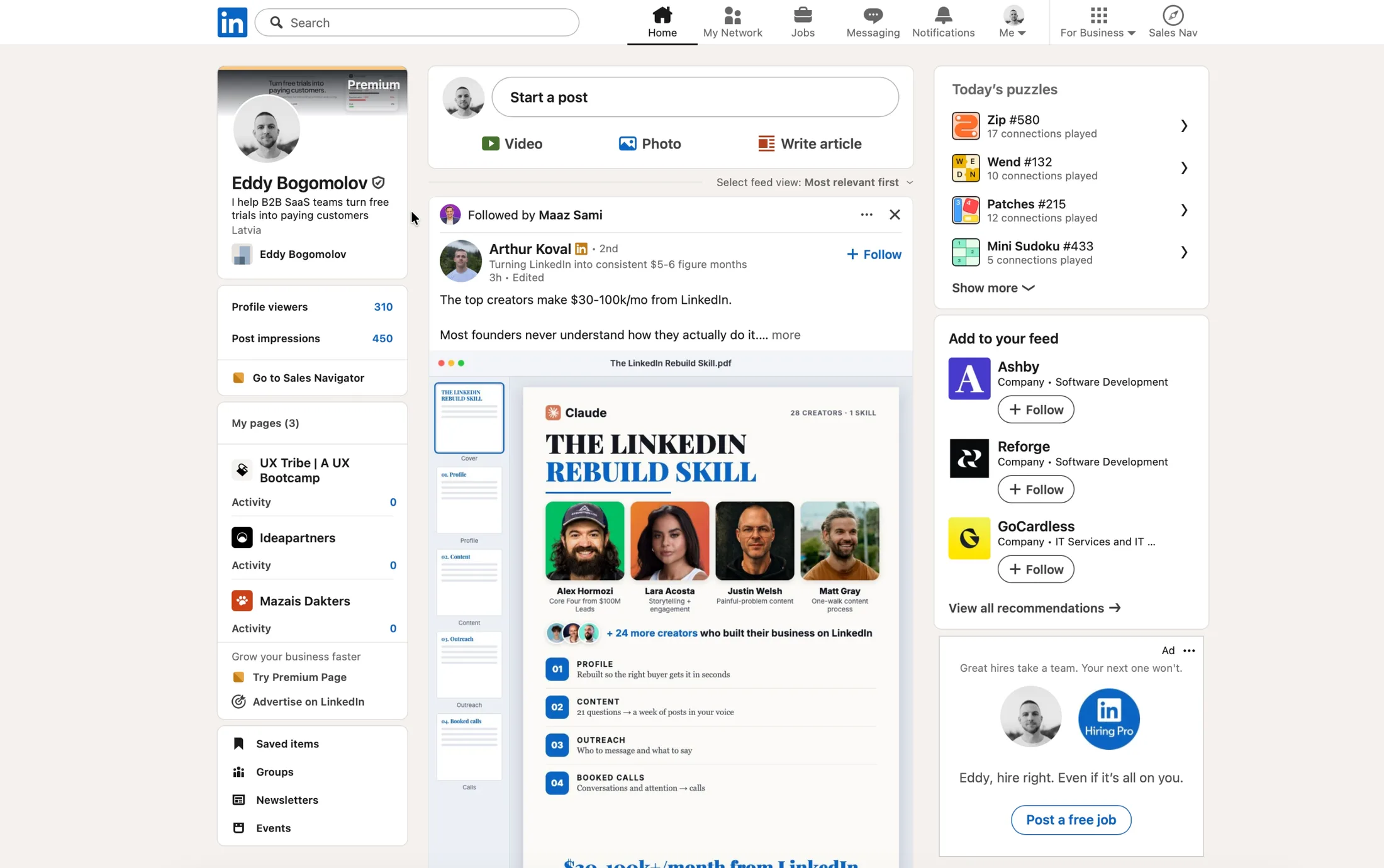The height and width of the screenshot is (868, 1384).
Task: Open the post's three-dot options menu
Action: pos(866,214)
